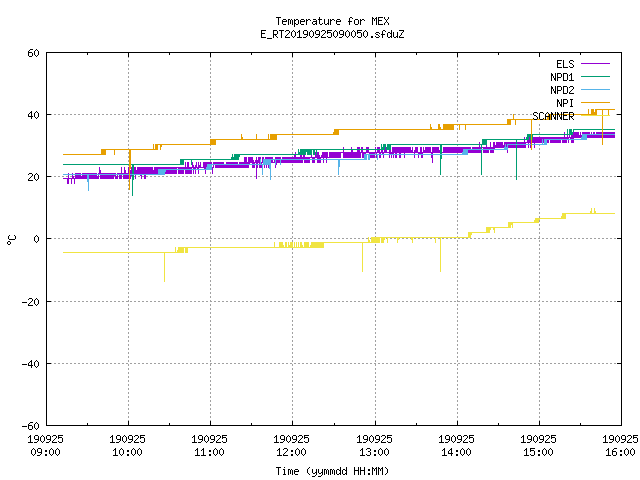Click the y-axis label 0
Image resolution: width=640 pixels, height=480 pixels.
pyautogui.click(x=37, y=239)
